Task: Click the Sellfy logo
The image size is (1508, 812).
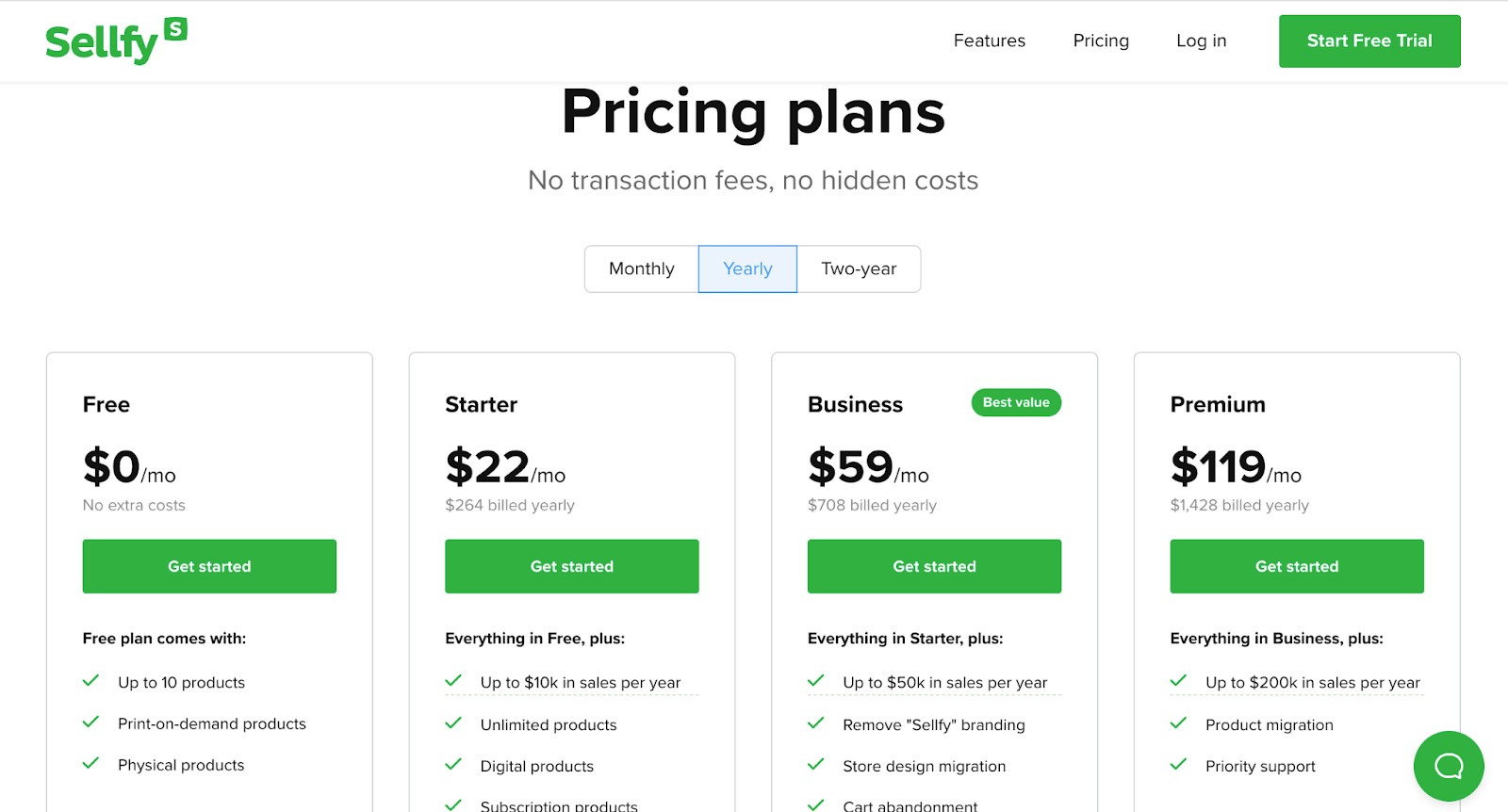Action: pyautogui.click(x=115, y=41)
